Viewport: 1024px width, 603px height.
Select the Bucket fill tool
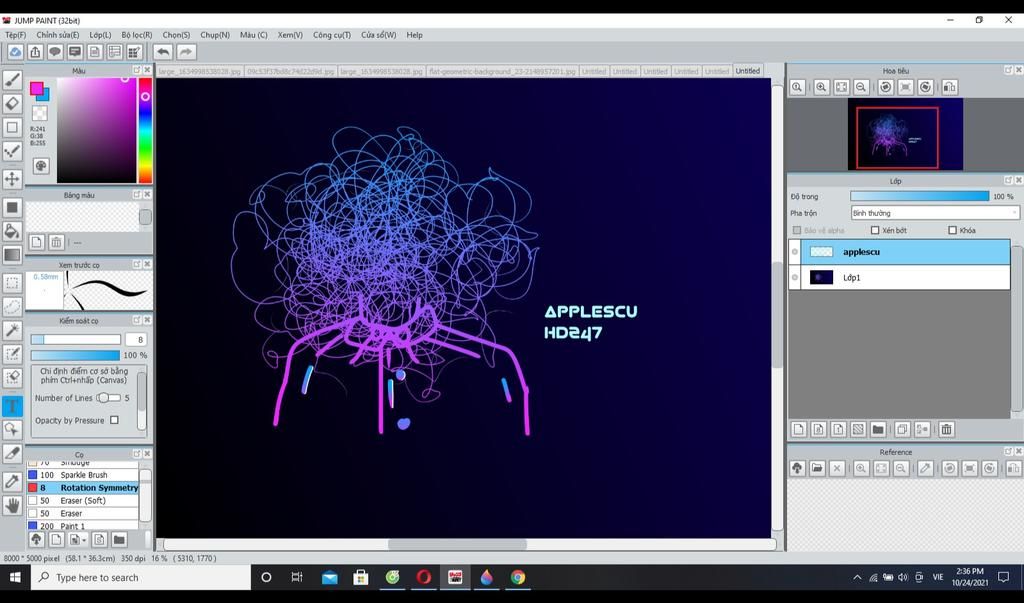(12, 231)
